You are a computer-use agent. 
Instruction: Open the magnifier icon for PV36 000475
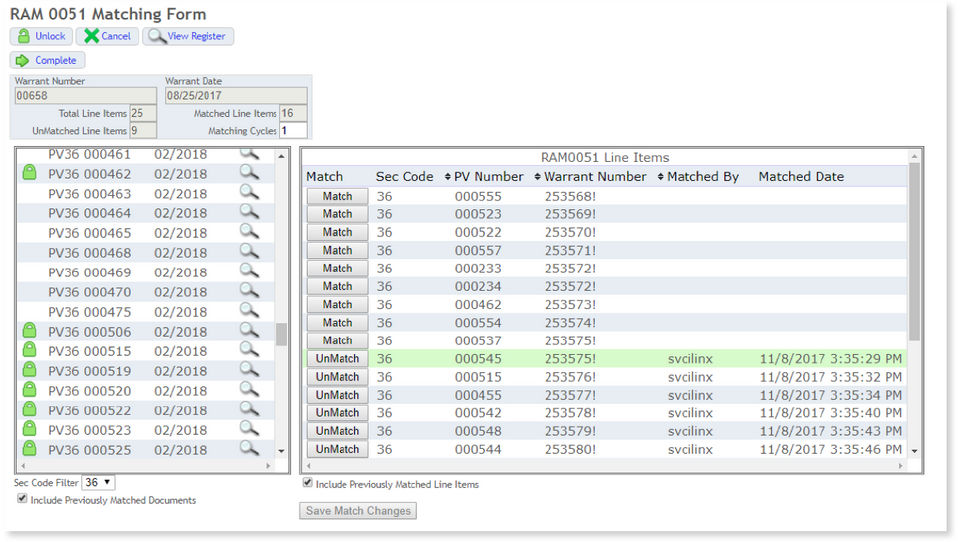click(x=248, y=312)
